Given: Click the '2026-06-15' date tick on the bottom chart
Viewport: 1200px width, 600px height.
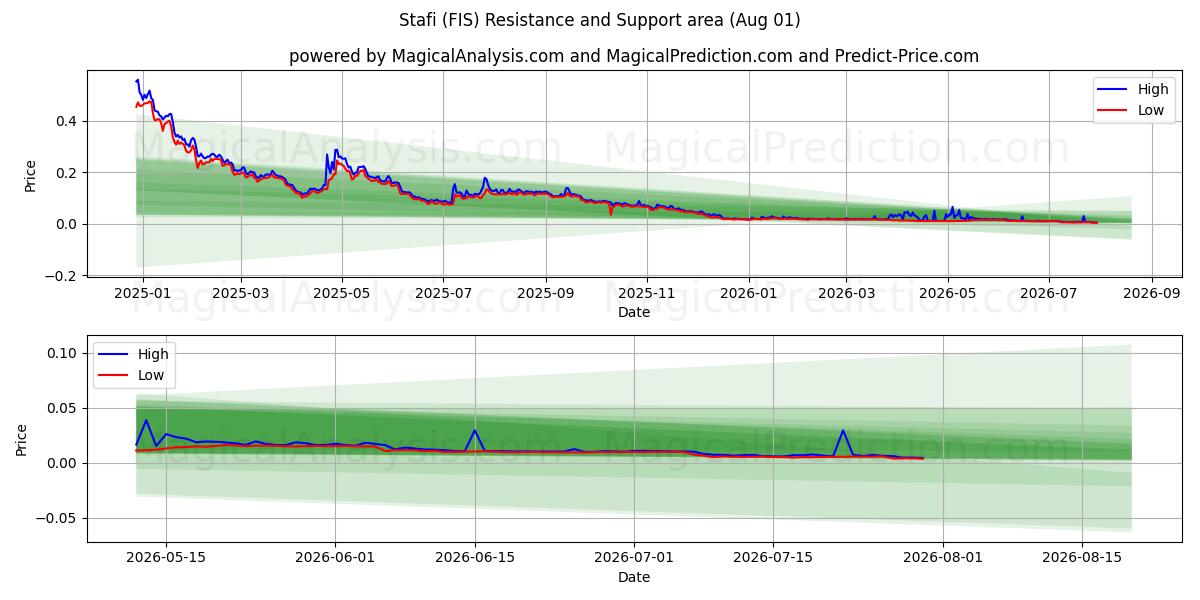Looking at the screenshot, I should pyautogui.click(x=474, y=559).
